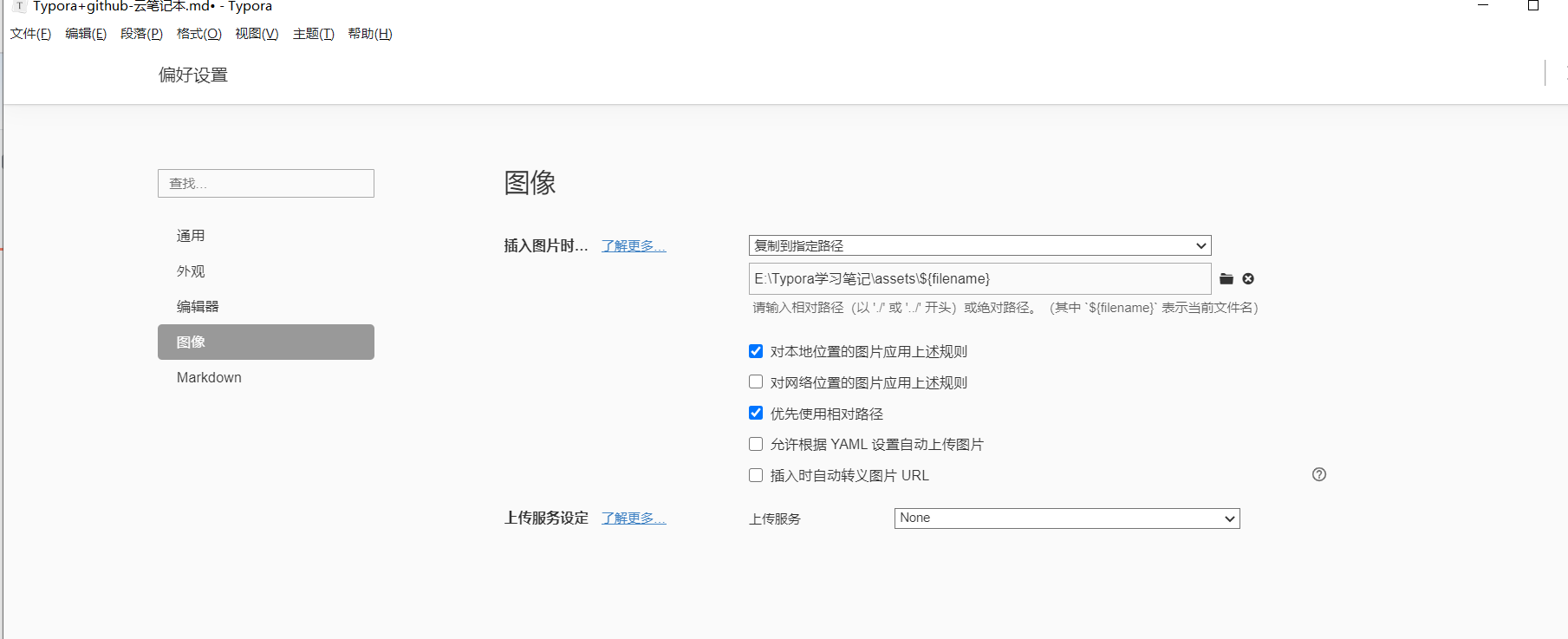The width and height of the screenshot is (1568, 639).
Task: Open the 视图(V) menu
Action: click(257, 34)
